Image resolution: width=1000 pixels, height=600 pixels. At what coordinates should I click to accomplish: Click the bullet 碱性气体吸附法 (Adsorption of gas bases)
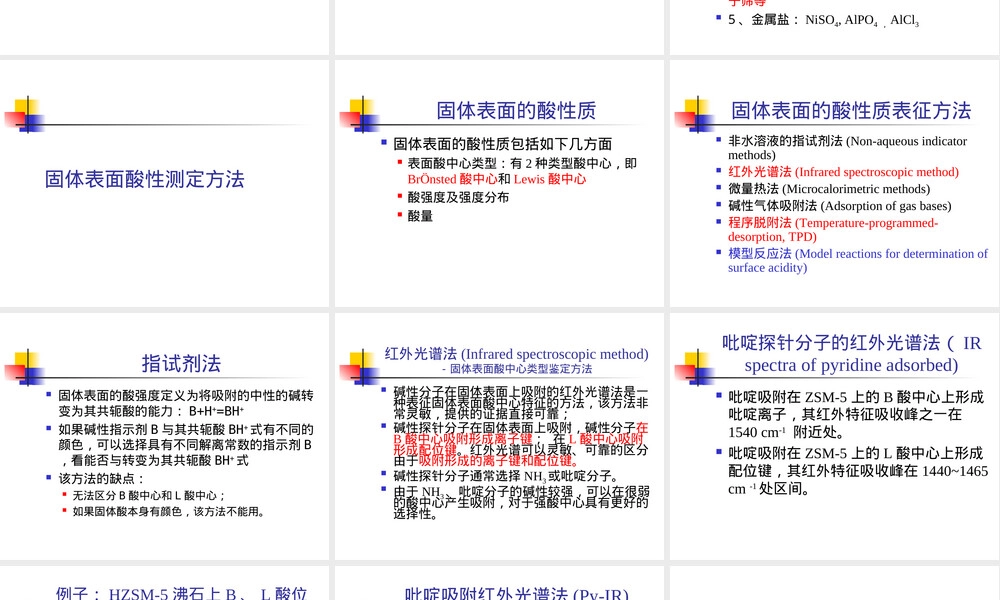(839, 206)
